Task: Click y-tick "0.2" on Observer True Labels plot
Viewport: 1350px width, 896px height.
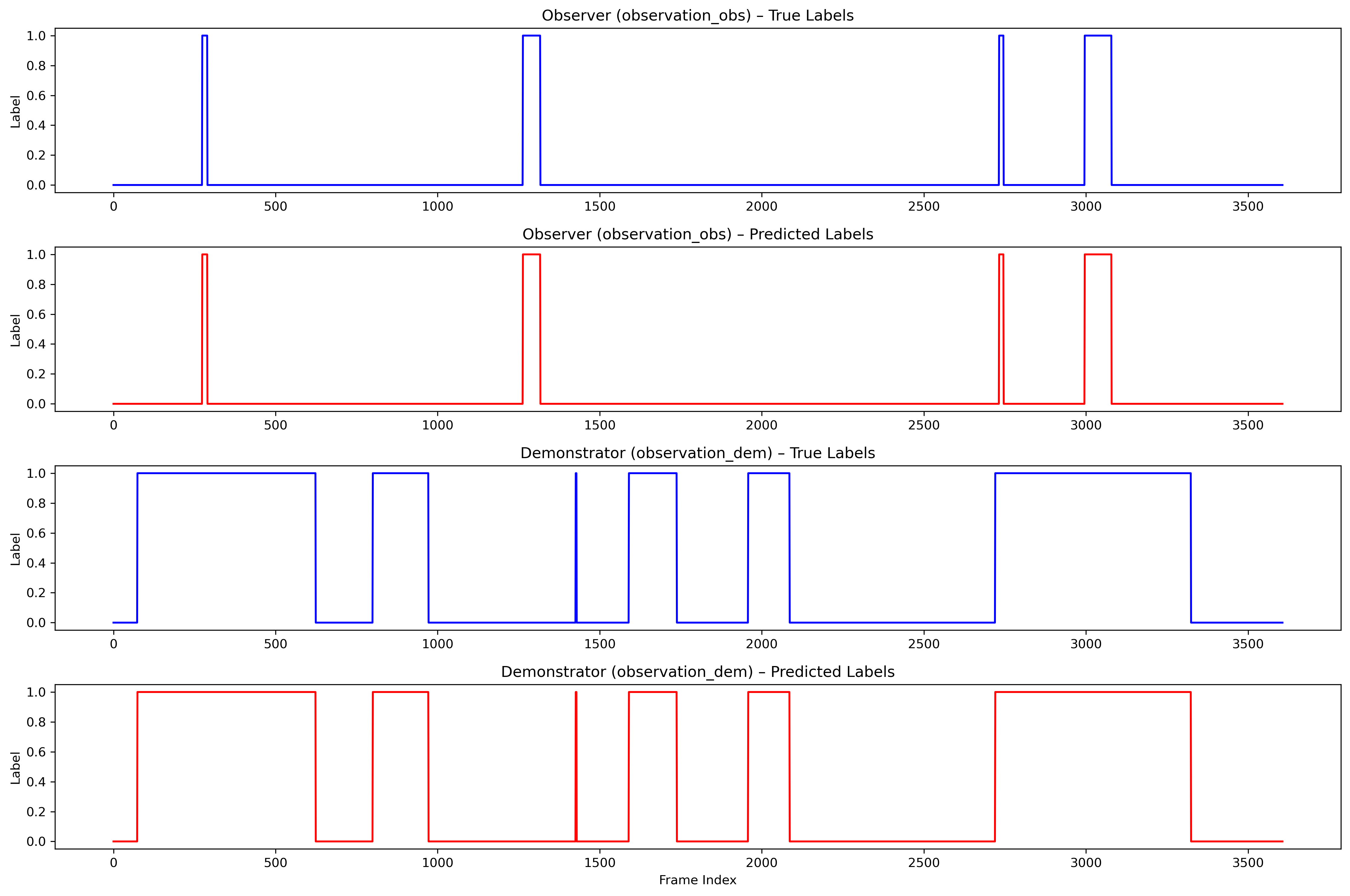Action: 36,155
